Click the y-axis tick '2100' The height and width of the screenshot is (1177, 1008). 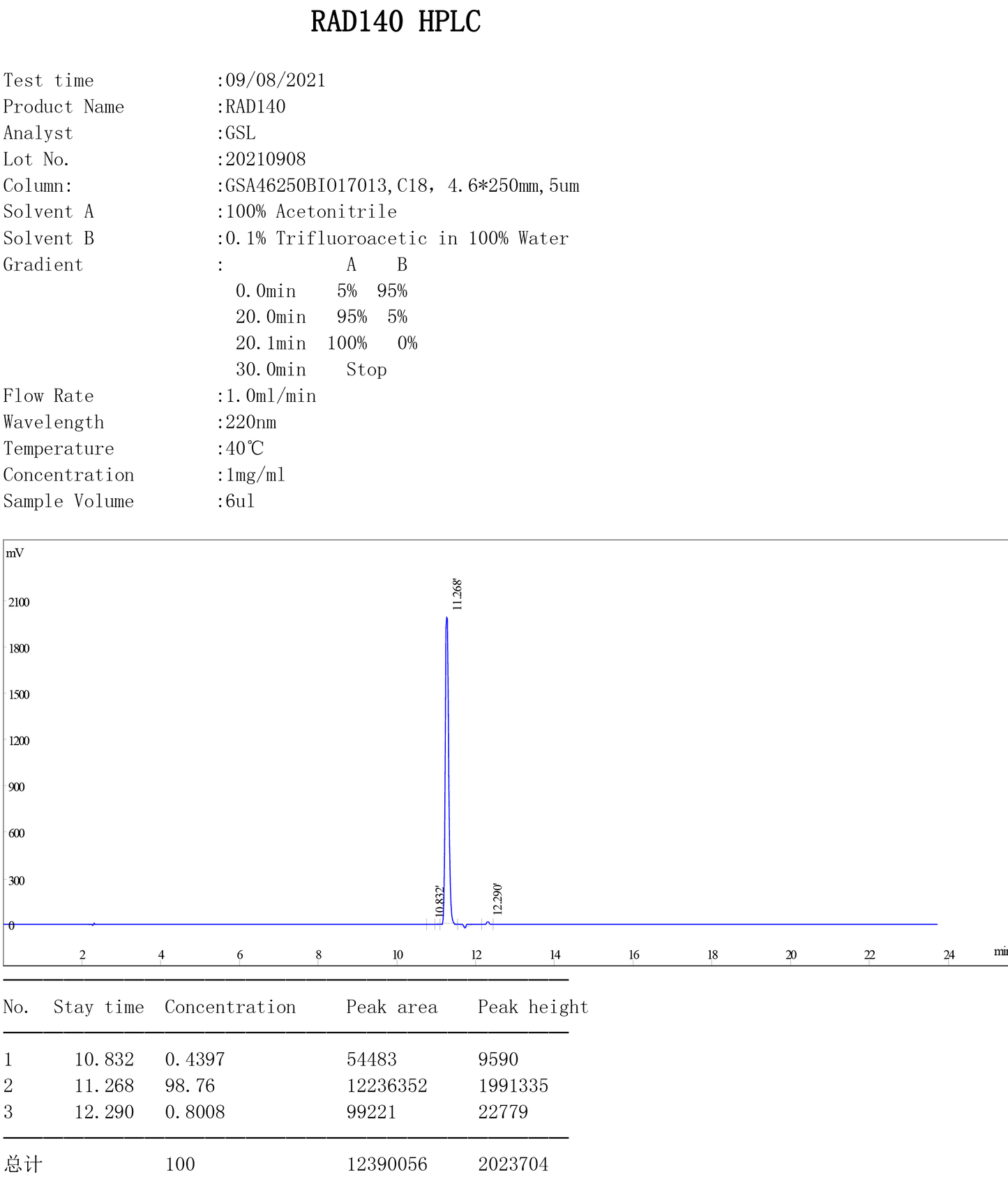(19, 602)
